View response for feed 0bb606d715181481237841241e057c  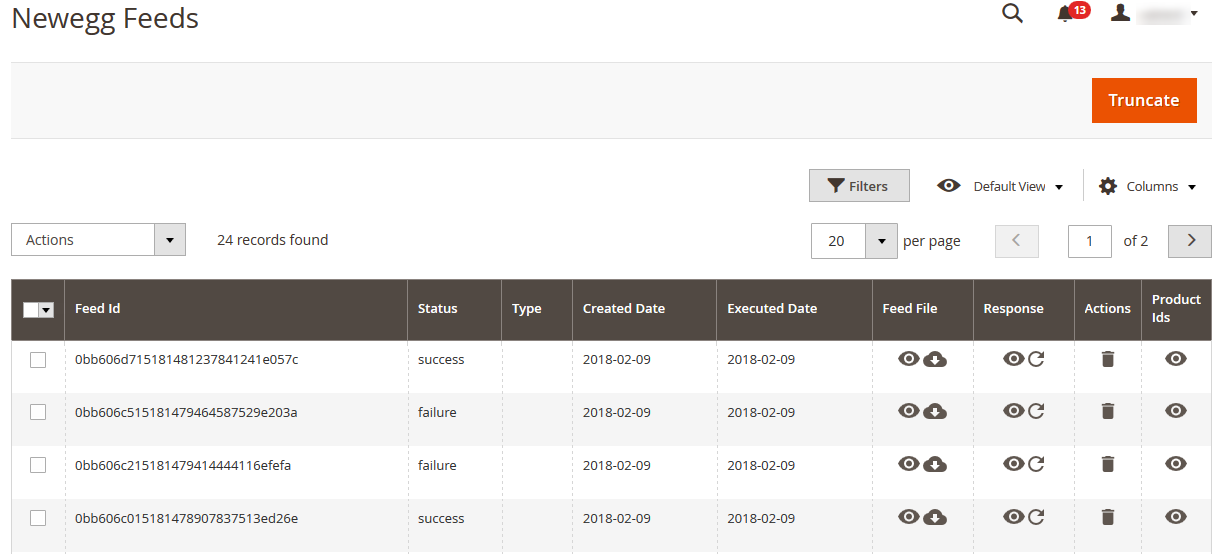click(x=1014, y=358)
